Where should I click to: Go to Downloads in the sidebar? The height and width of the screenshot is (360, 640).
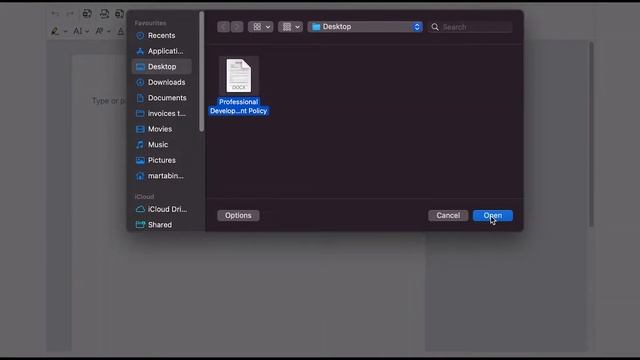(162, 82)
